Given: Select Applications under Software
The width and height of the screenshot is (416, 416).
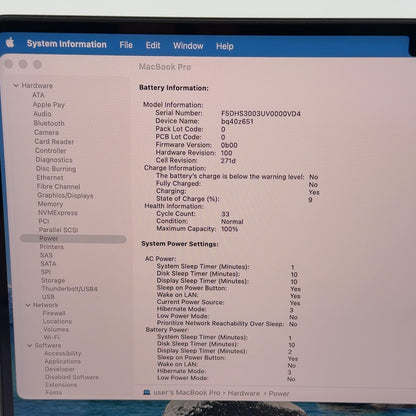Looking at the screenshot, I should [63, 361].
